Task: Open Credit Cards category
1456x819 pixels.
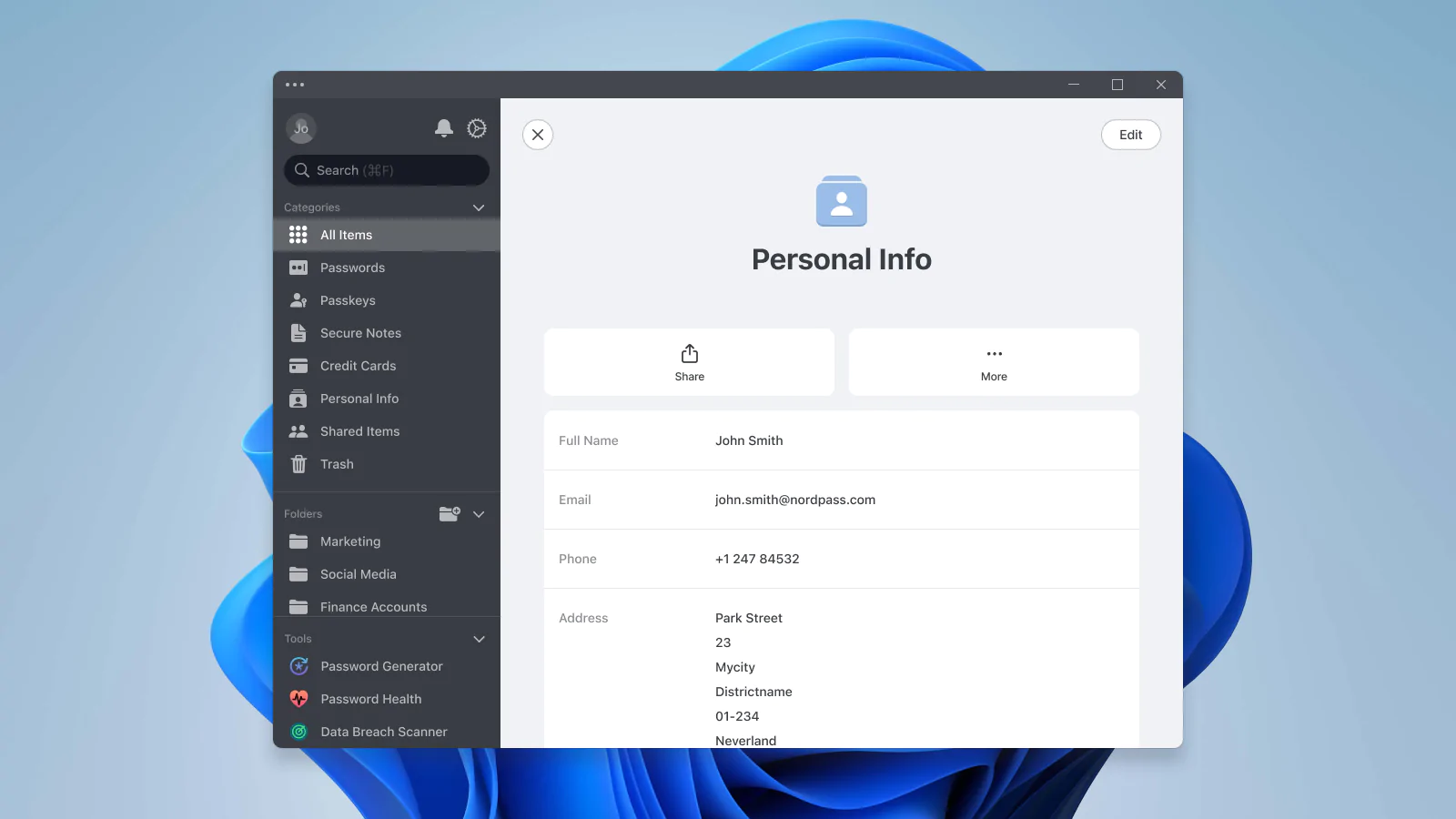Action: click(387, 366)
